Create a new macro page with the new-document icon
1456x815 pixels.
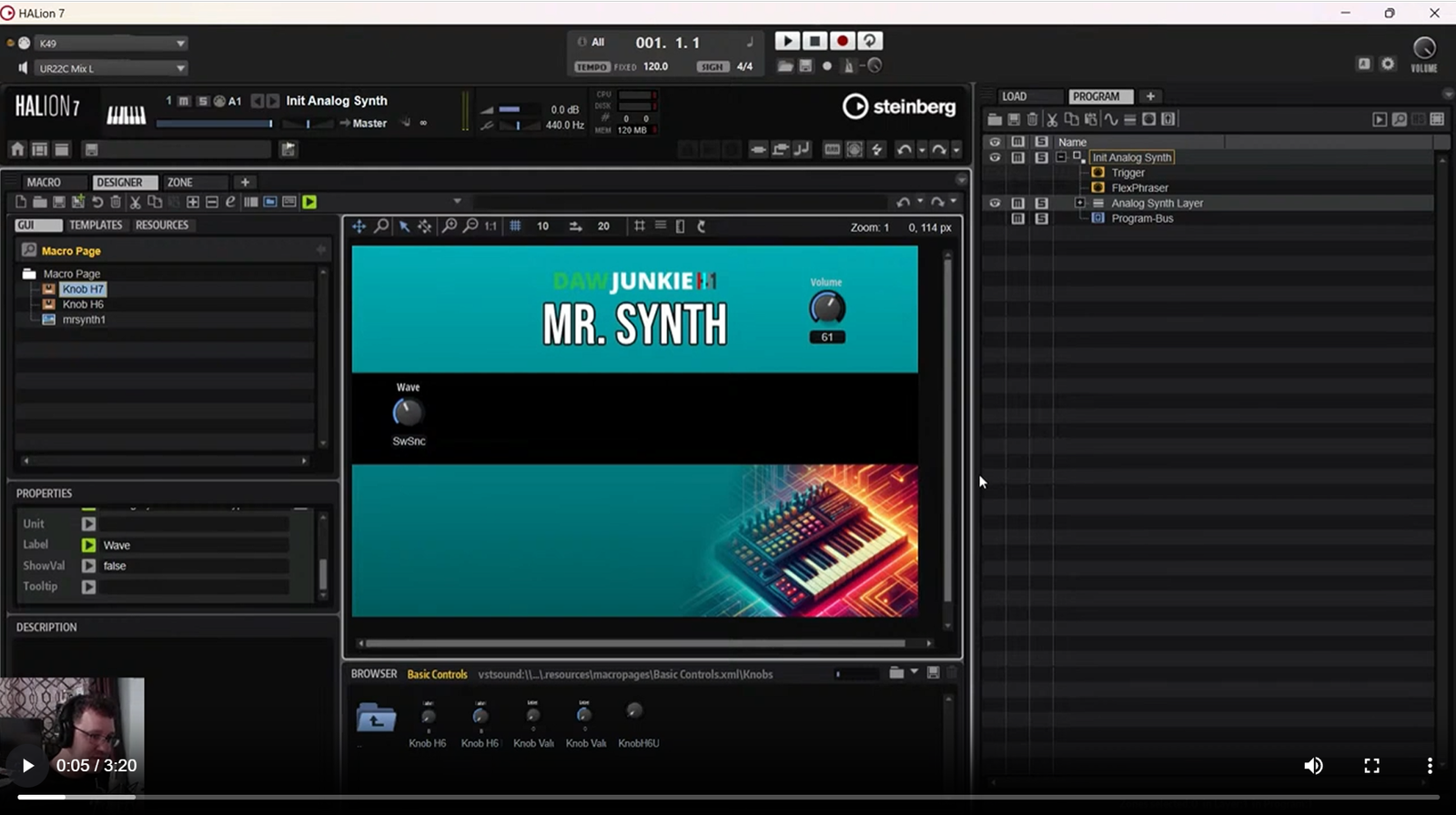[x=21, y=202]
